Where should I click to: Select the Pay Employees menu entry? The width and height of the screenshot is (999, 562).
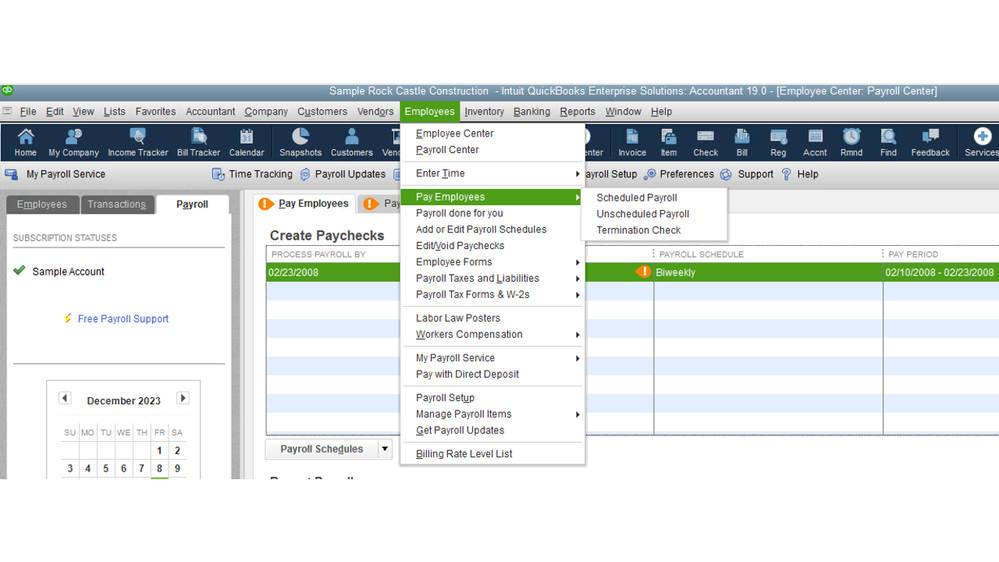(492, 197)
